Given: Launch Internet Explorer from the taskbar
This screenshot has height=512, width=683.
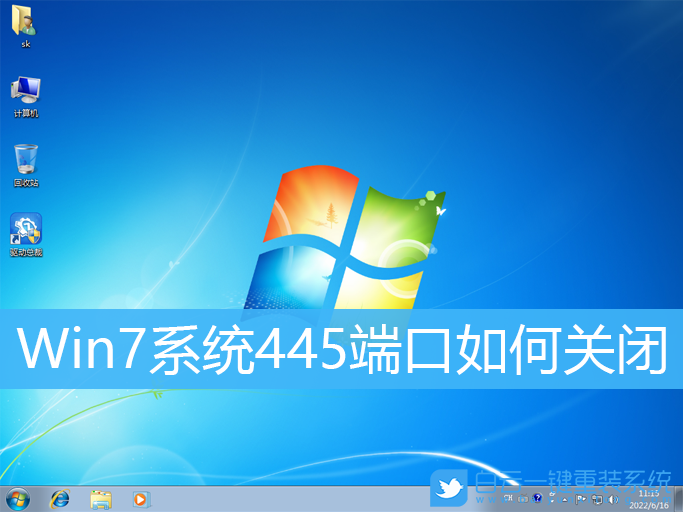Looking at the screenshot, I should click(x=60, y=499).
